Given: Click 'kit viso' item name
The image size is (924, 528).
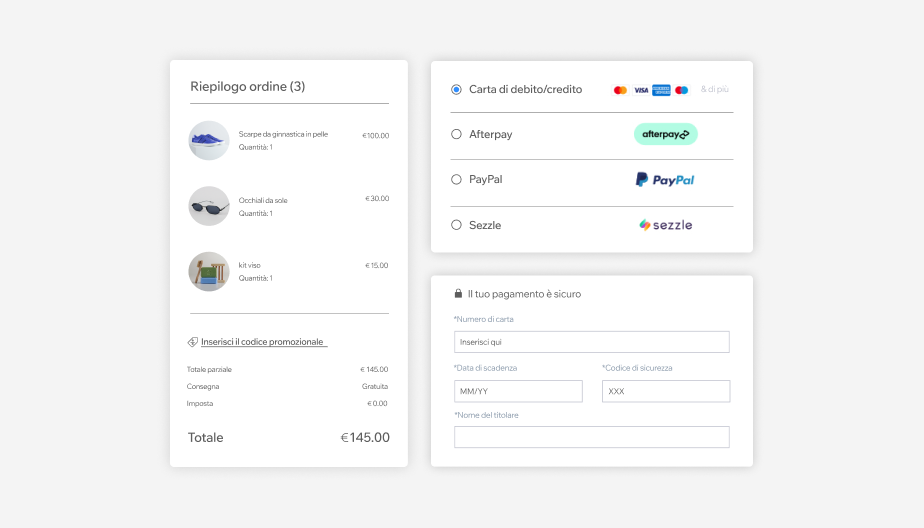Looking at the screenshot, I should point(249,265).
